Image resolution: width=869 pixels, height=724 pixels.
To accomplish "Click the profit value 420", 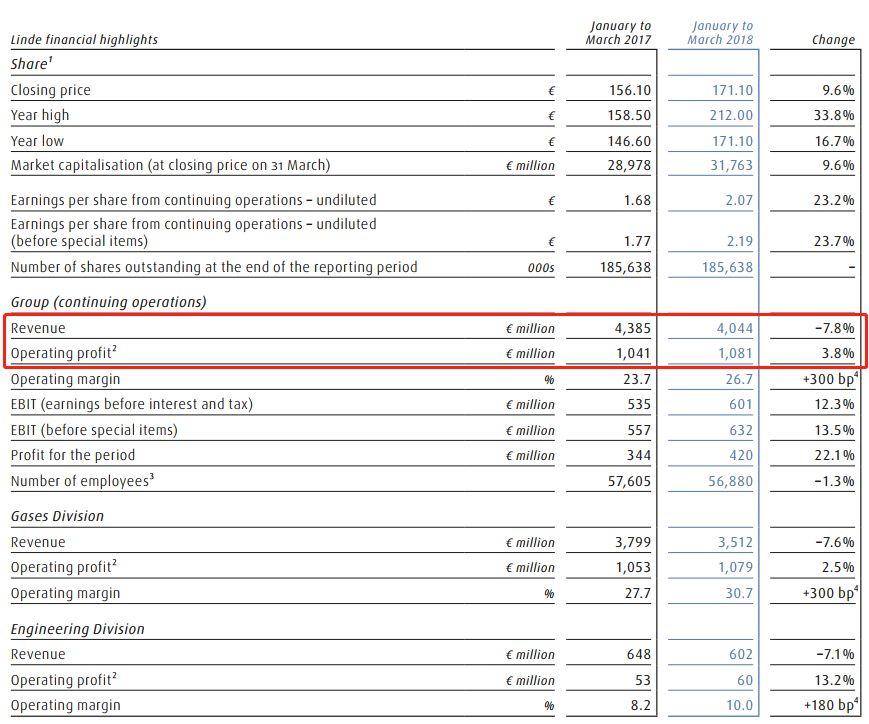I will pyautogui.click(x=741, y=455).
